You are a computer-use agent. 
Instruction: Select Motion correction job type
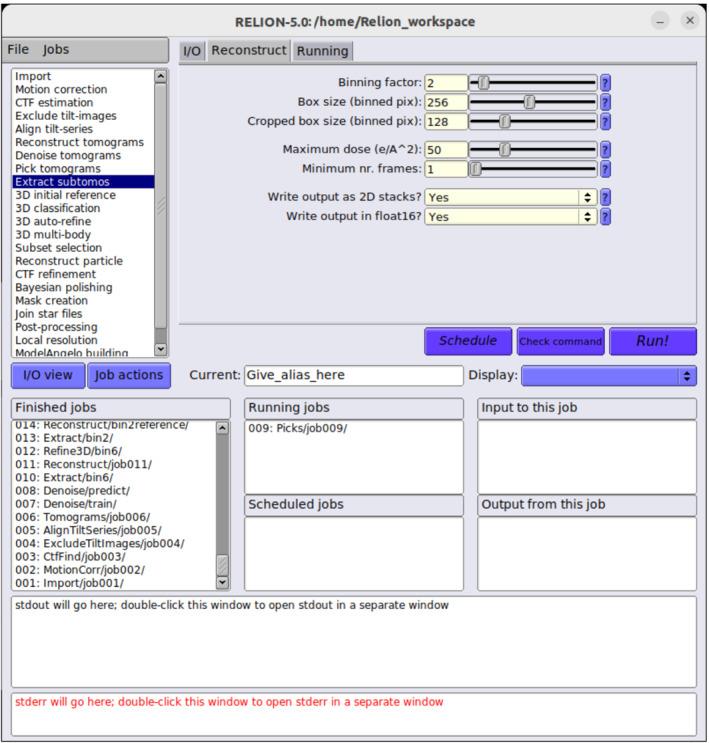click(83, 90)
